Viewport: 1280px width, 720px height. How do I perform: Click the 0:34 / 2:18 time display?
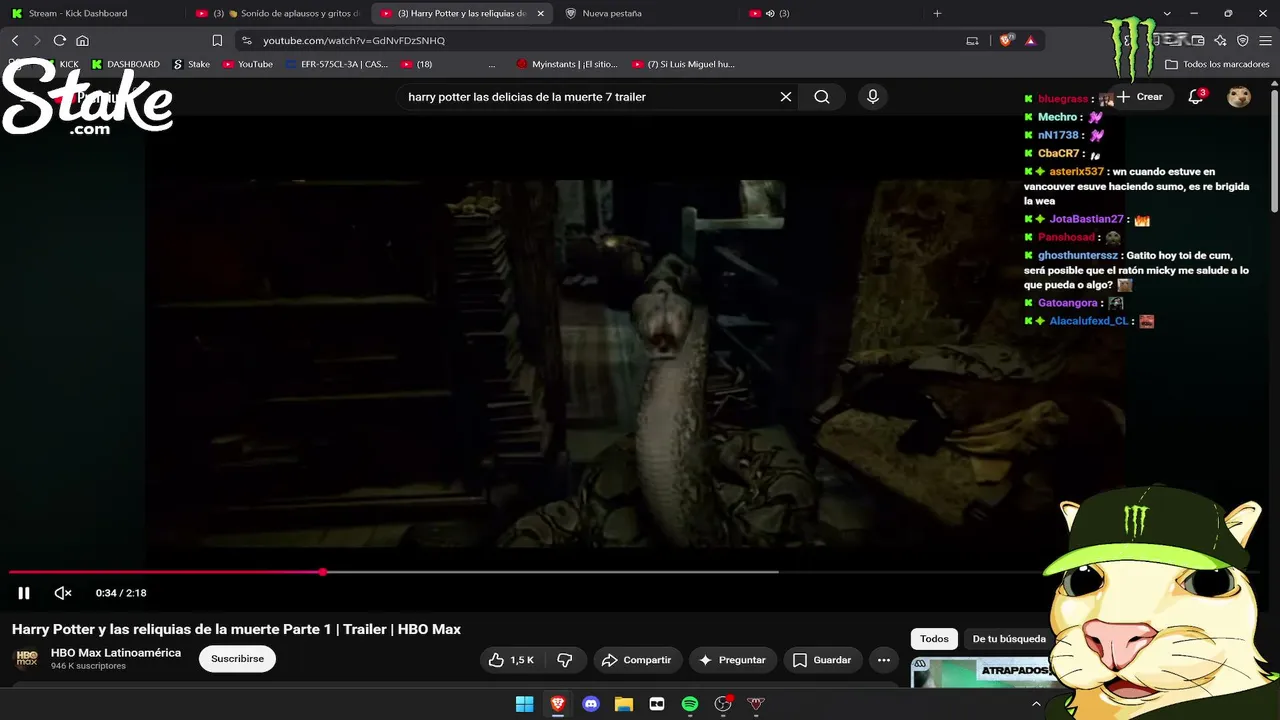[x=121, y=593]
